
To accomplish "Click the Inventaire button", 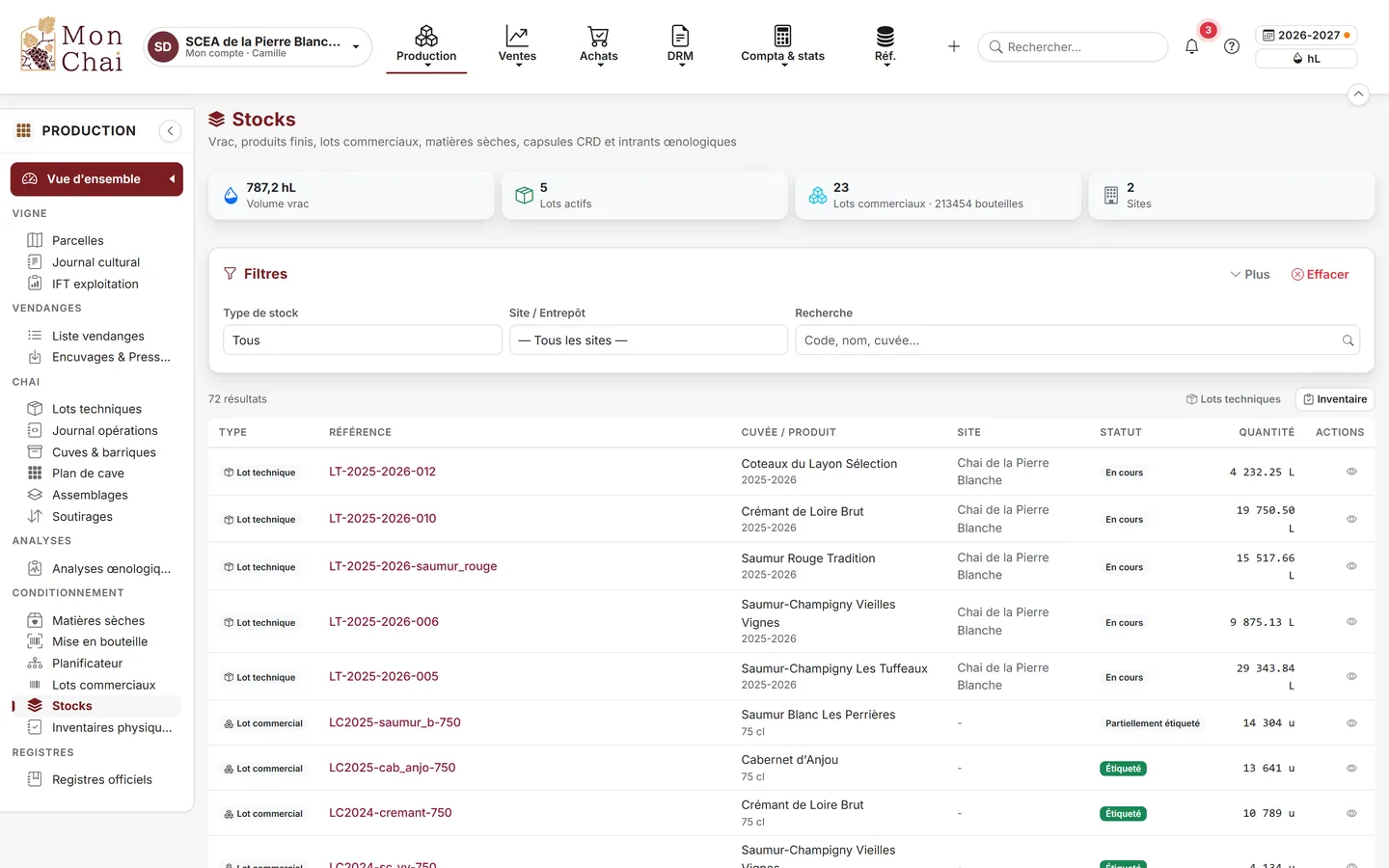I will point(1335,399).
